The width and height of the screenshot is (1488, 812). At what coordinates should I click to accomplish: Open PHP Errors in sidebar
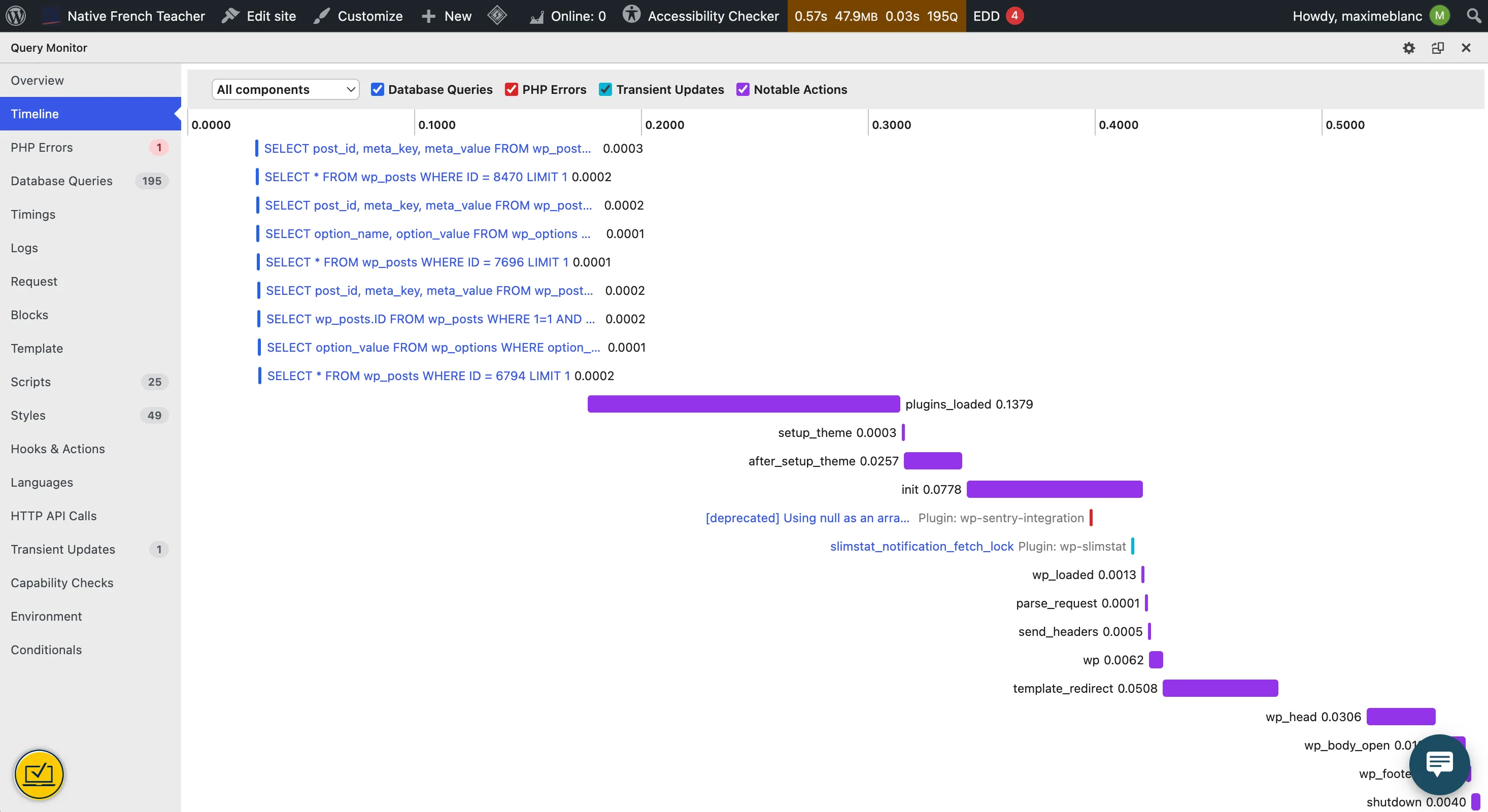tap(90, 147)
